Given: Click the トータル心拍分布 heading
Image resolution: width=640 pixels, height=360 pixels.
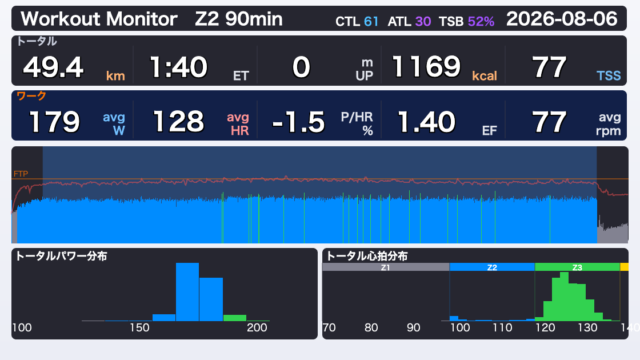Looking at the screenshot, I should click(x=367, y=256).
